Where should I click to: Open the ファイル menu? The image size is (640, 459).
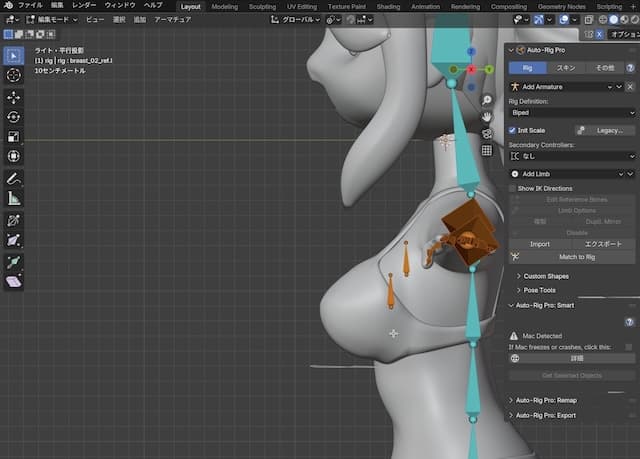click(30, 6)
